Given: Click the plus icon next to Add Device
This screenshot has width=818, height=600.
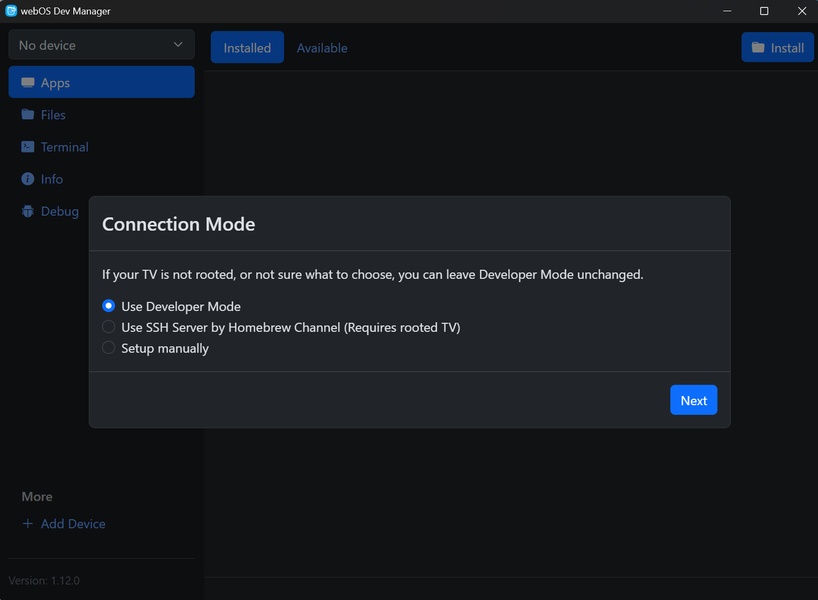Looking at the screenshot, I should point(28,524).
